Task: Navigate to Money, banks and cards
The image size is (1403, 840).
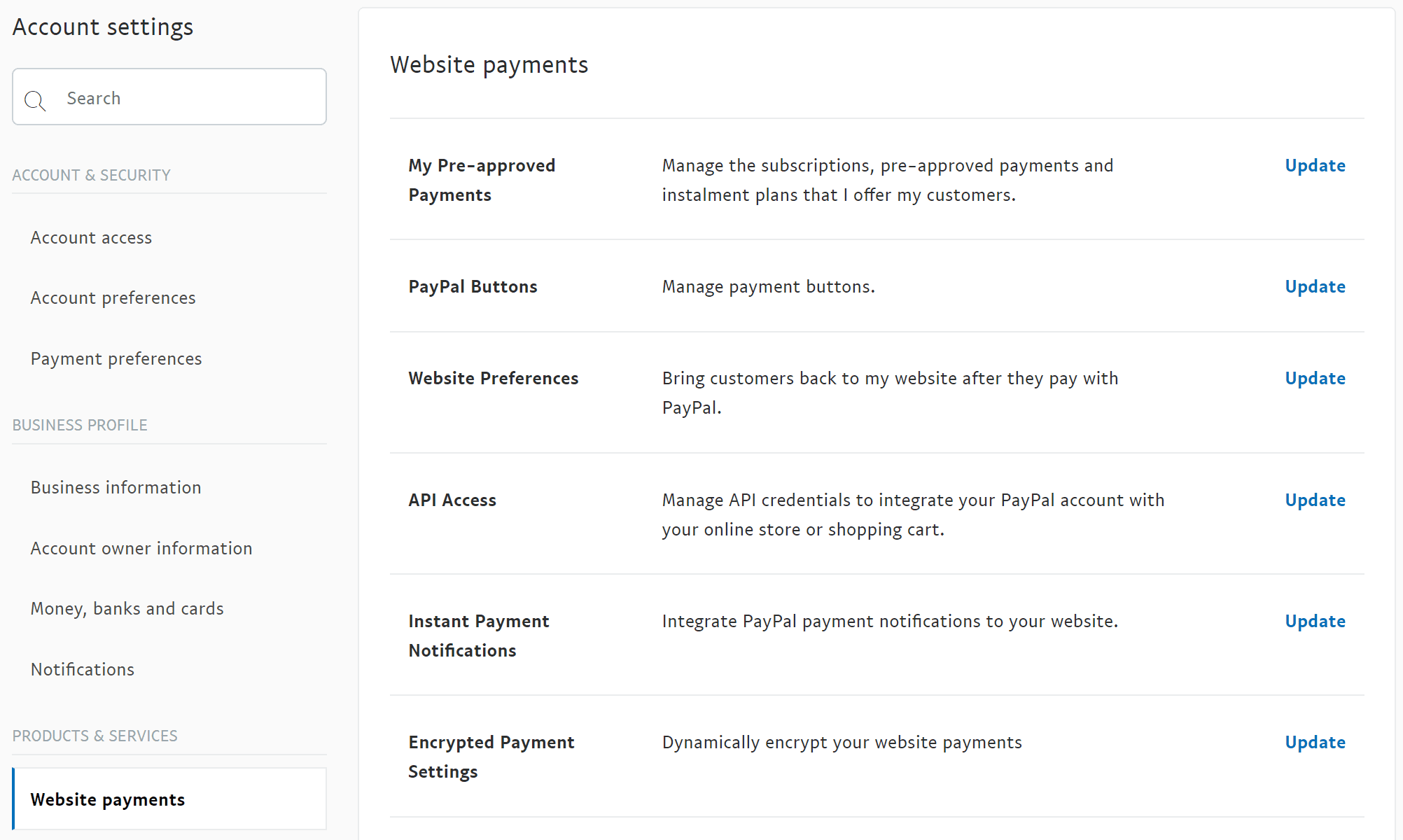Action: point(127,609)
